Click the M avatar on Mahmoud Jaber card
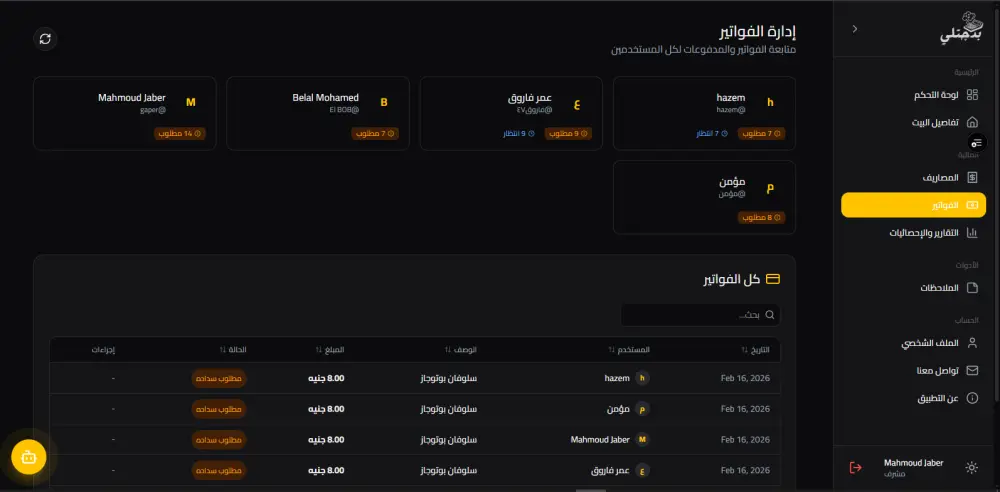Screen dimensions: 1000x492 (x=191, y=103)
